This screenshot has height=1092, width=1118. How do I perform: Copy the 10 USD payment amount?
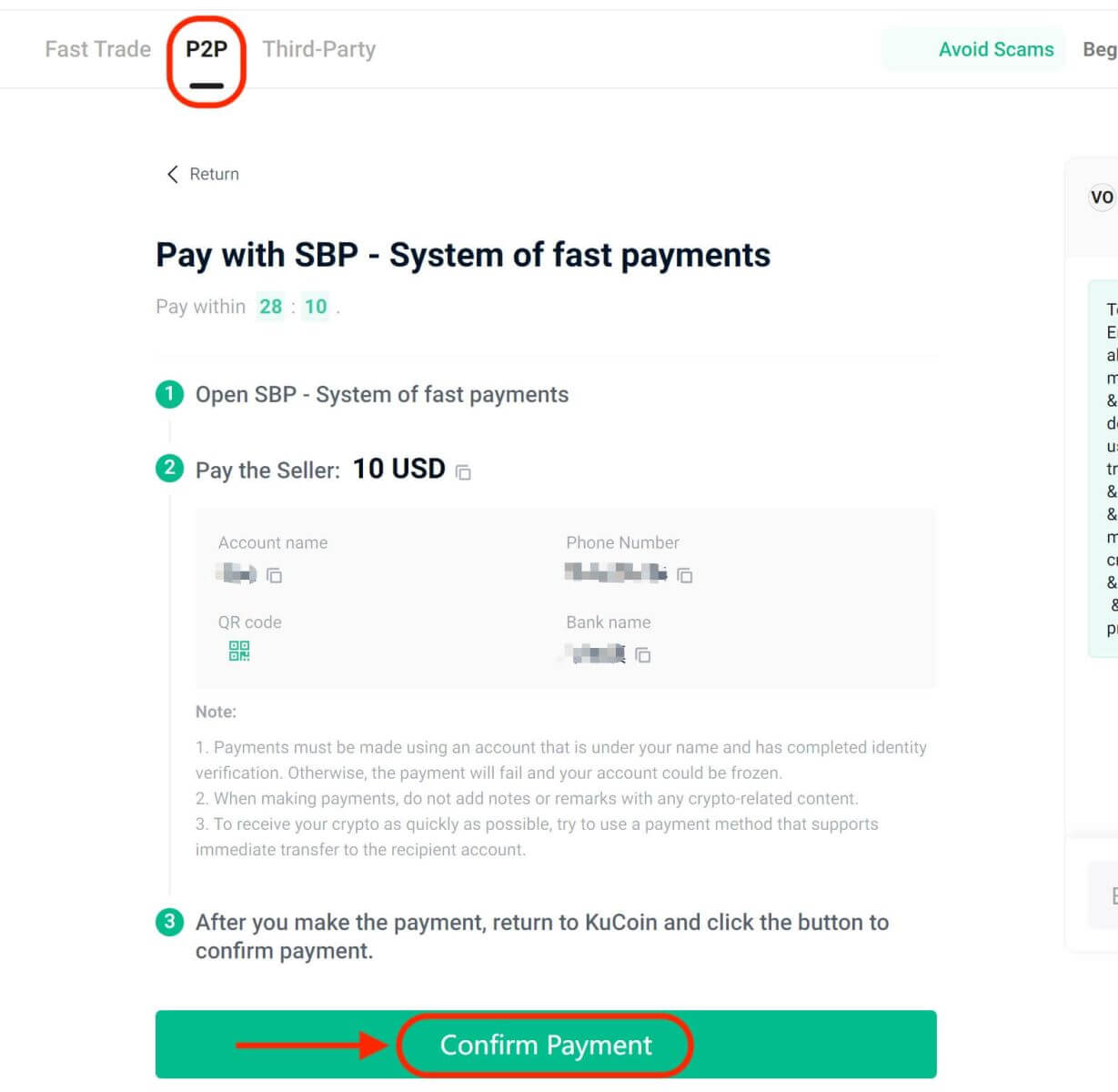tap(464, 472)
